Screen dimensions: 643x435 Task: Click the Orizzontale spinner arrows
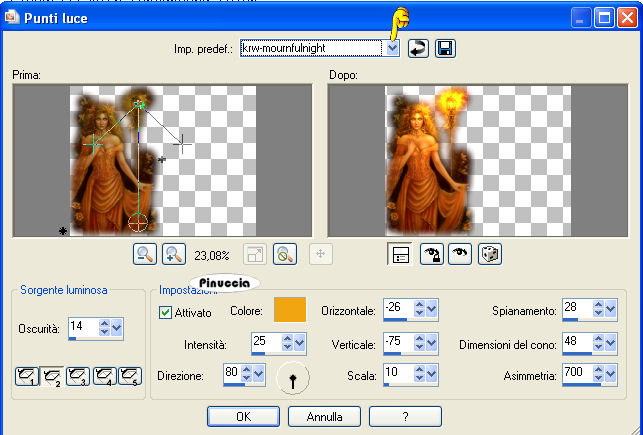tap(420, 308)
